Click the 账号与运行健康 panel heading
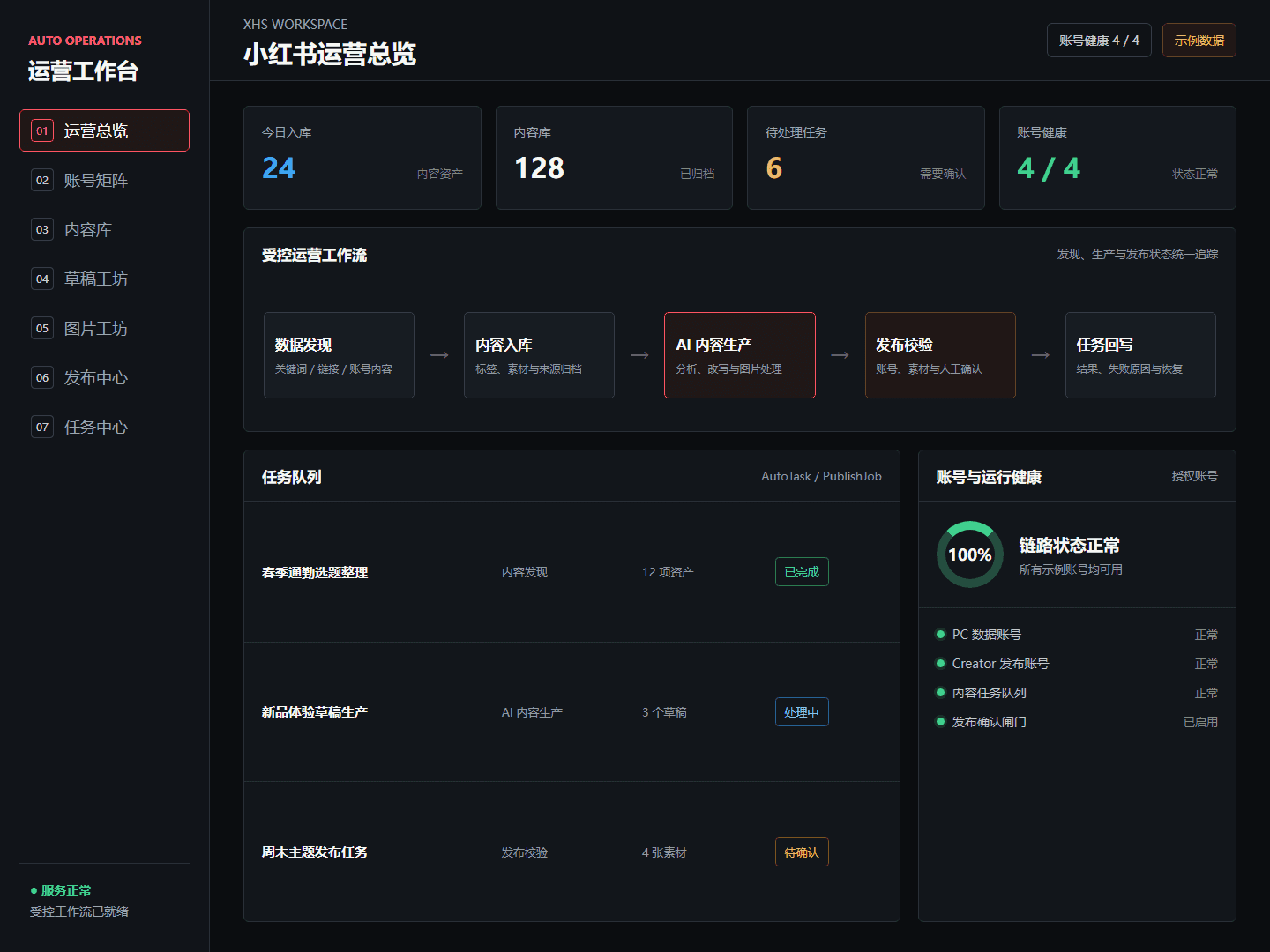Image resolution: width=1270 pixels, height=952 pixels. pos(989,477)
